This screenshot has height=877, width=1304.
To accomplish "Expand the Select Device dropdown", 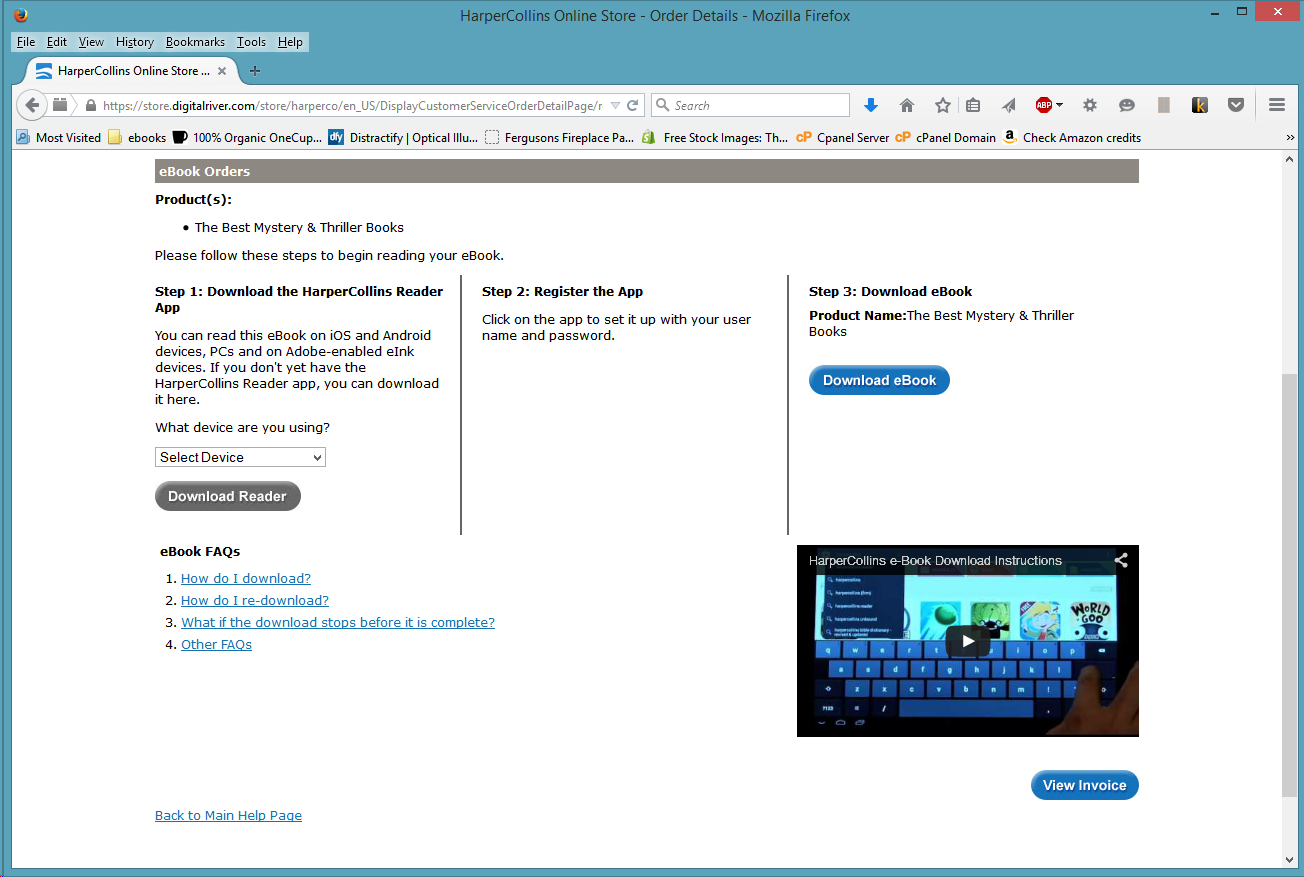I will pos(241,457).
